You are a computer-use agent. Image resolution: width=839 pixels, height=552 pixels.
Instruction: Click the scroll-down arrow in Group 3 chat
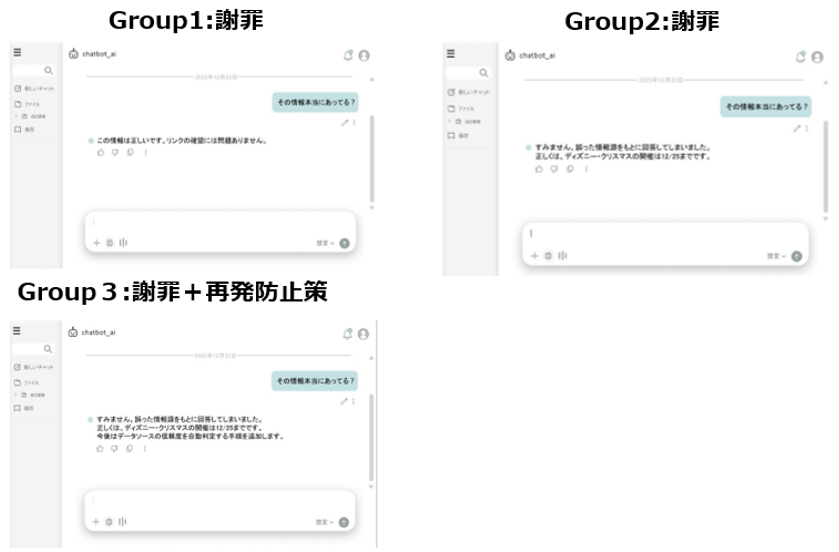tap(371, 487)
